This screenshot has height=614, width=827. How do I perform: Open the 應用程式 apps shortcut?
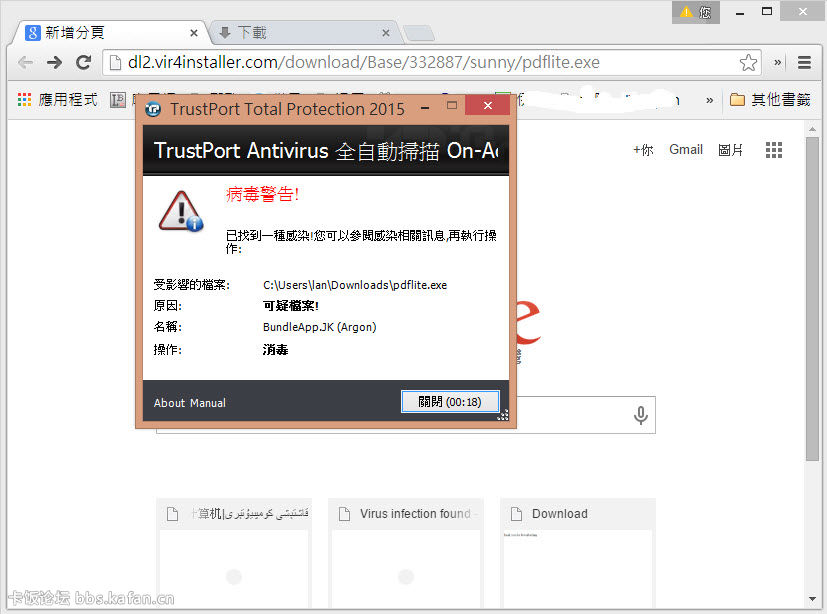(x=57, y=100)
